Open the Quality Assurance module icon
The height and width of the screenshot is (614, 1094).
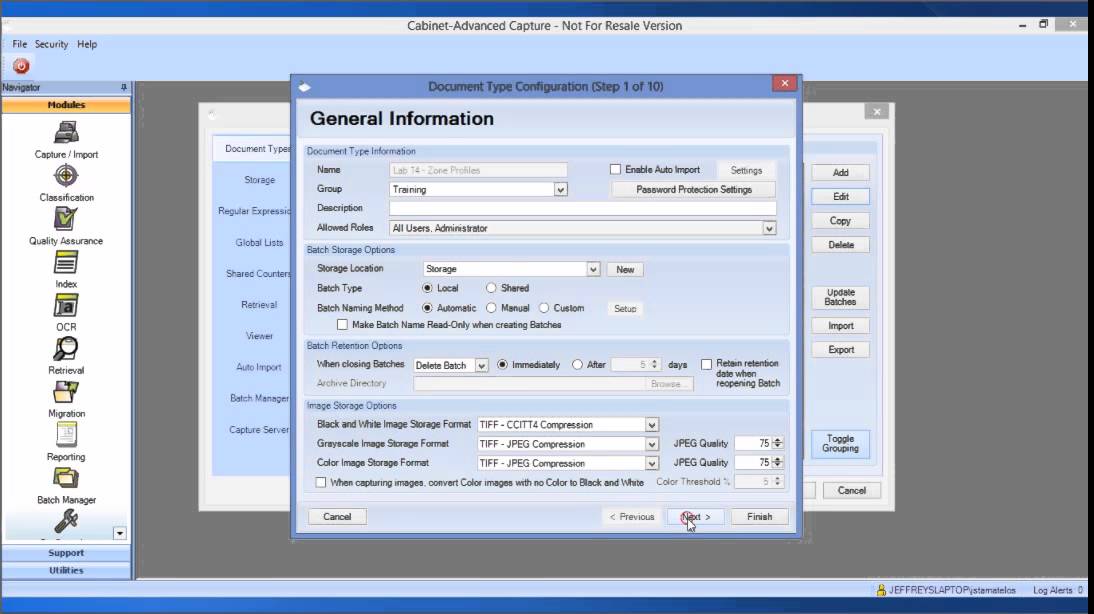pyautogui.click(x=66, y=218)
